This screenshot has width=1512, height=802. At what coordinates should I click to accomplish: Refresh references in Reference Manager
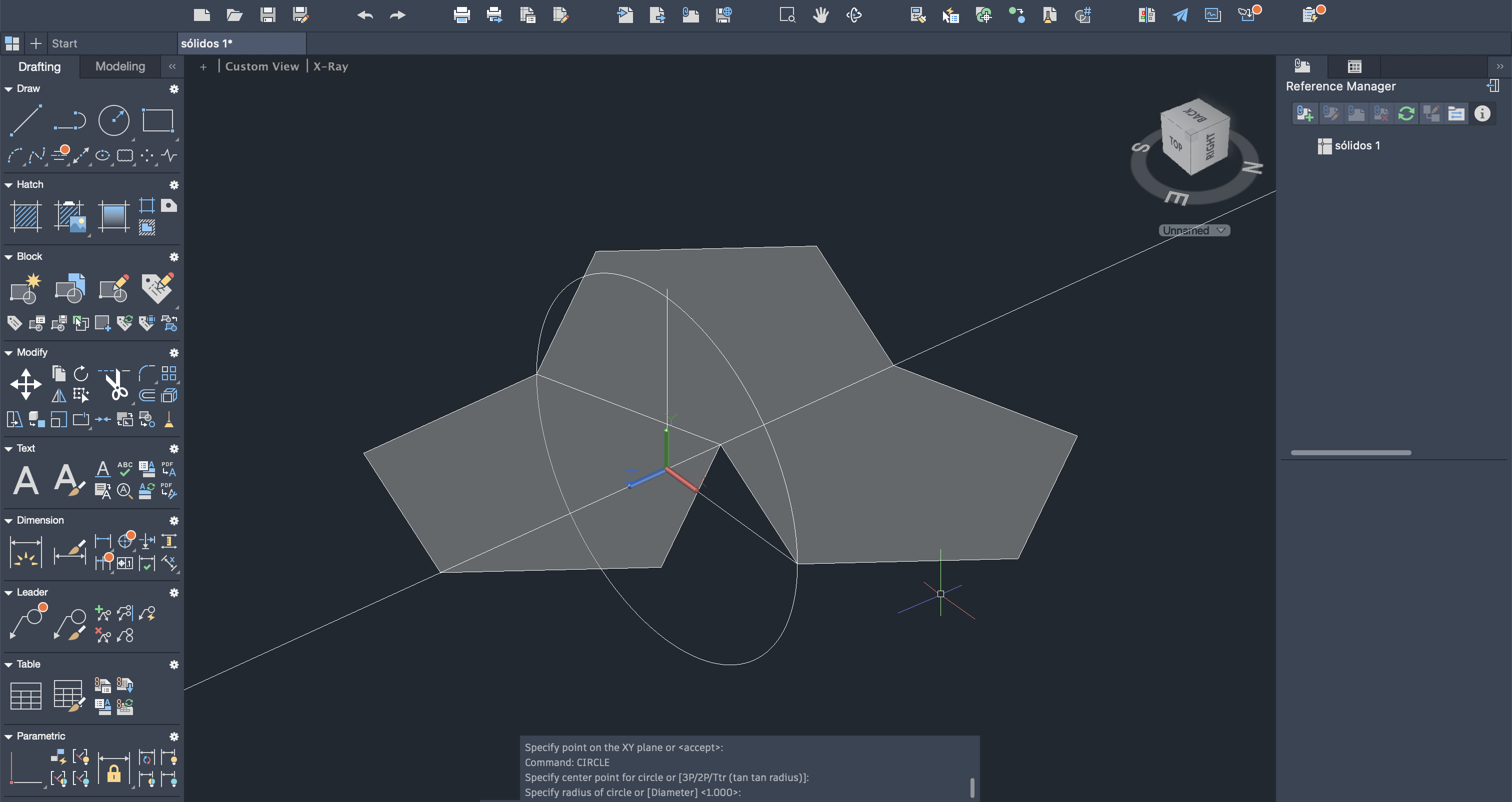(x=1406, y=113)
